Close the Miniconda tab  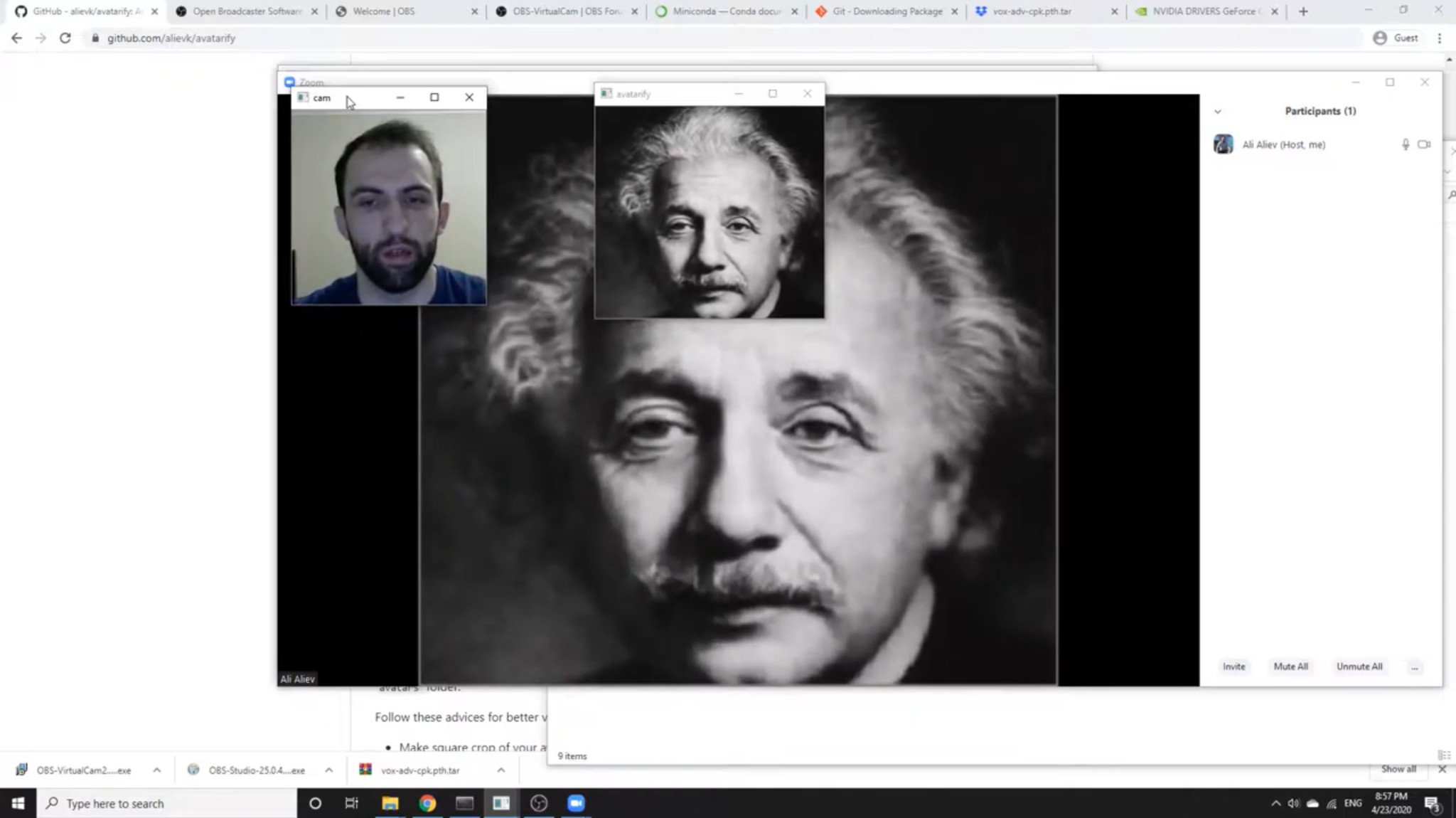point(794,11)
